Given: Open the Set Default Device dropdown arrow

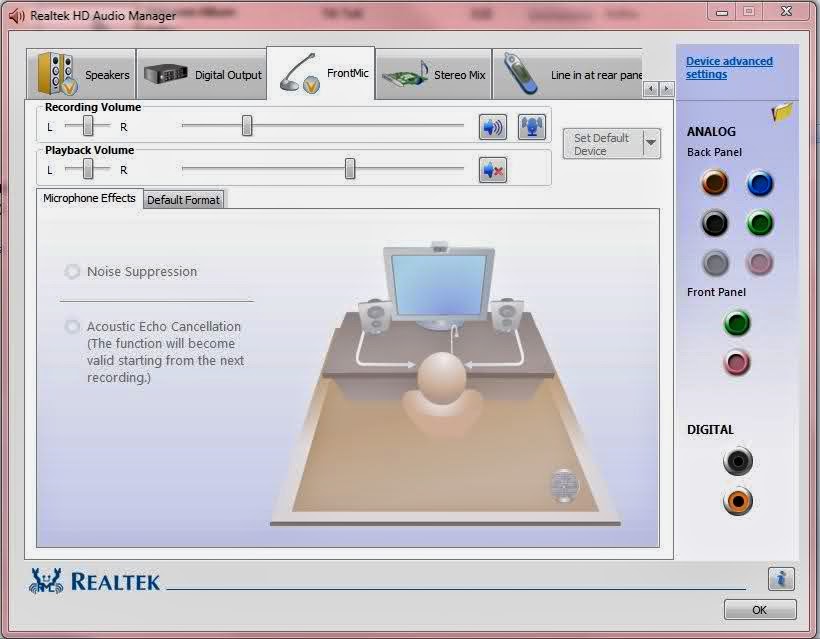Looking at the screenshot, I should [652, 143].
